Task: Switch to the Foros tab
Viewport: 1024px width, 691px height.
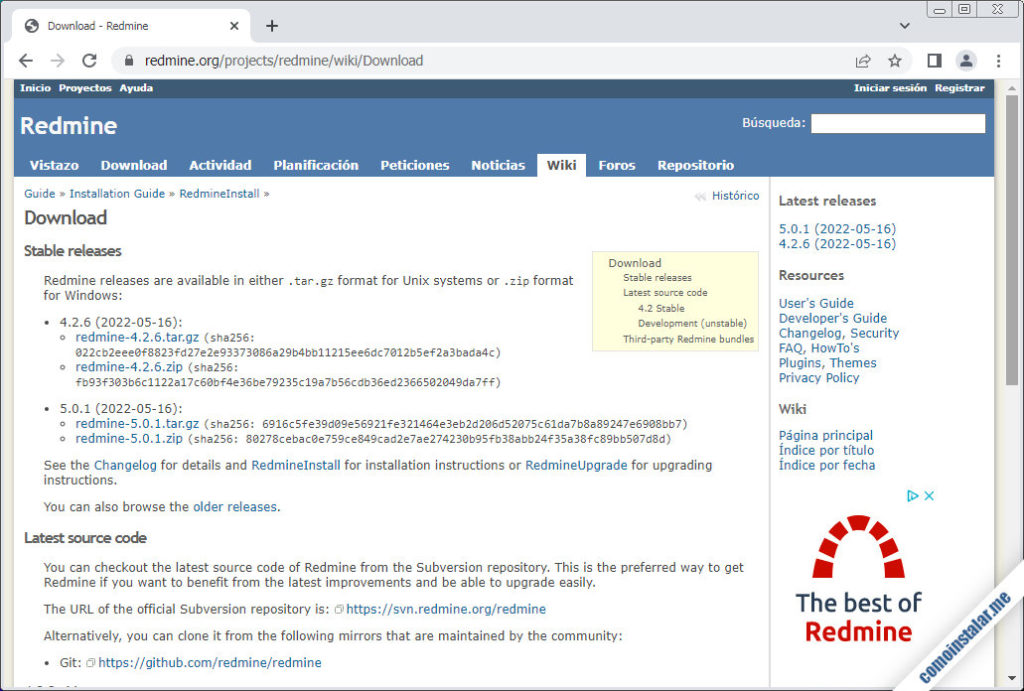Action: click(617, 165)
